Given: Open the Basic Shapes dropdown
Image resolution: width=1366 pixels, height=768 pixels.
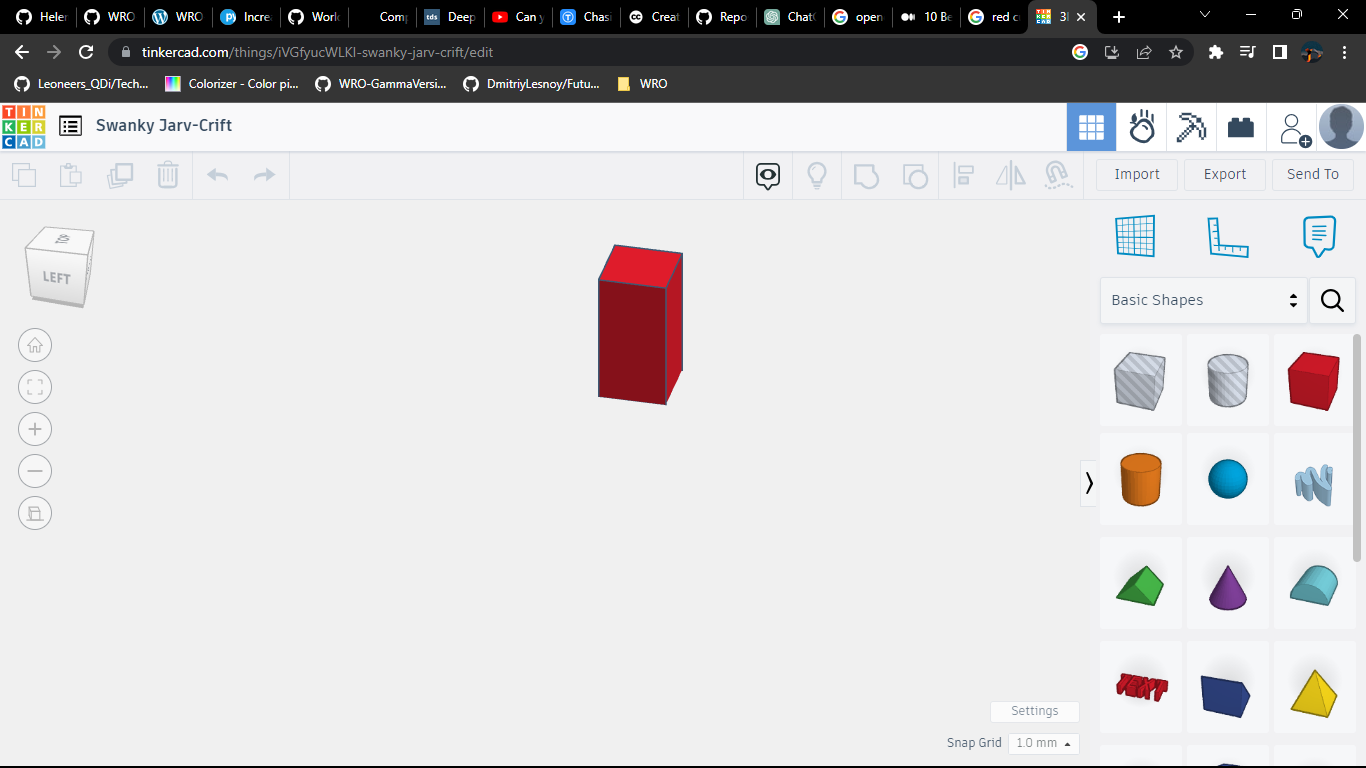Looking at the screenshot, I should pos(1204,300).
